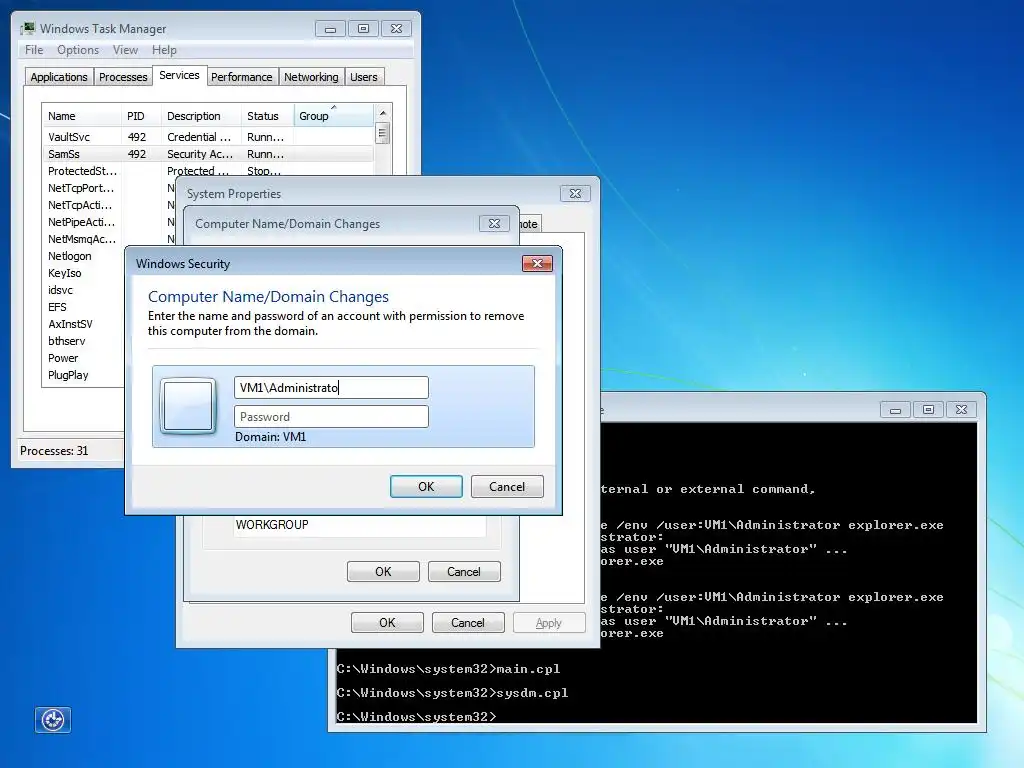Maximize the Task Manager window
1024x768 pixels.
click(364, 29)
